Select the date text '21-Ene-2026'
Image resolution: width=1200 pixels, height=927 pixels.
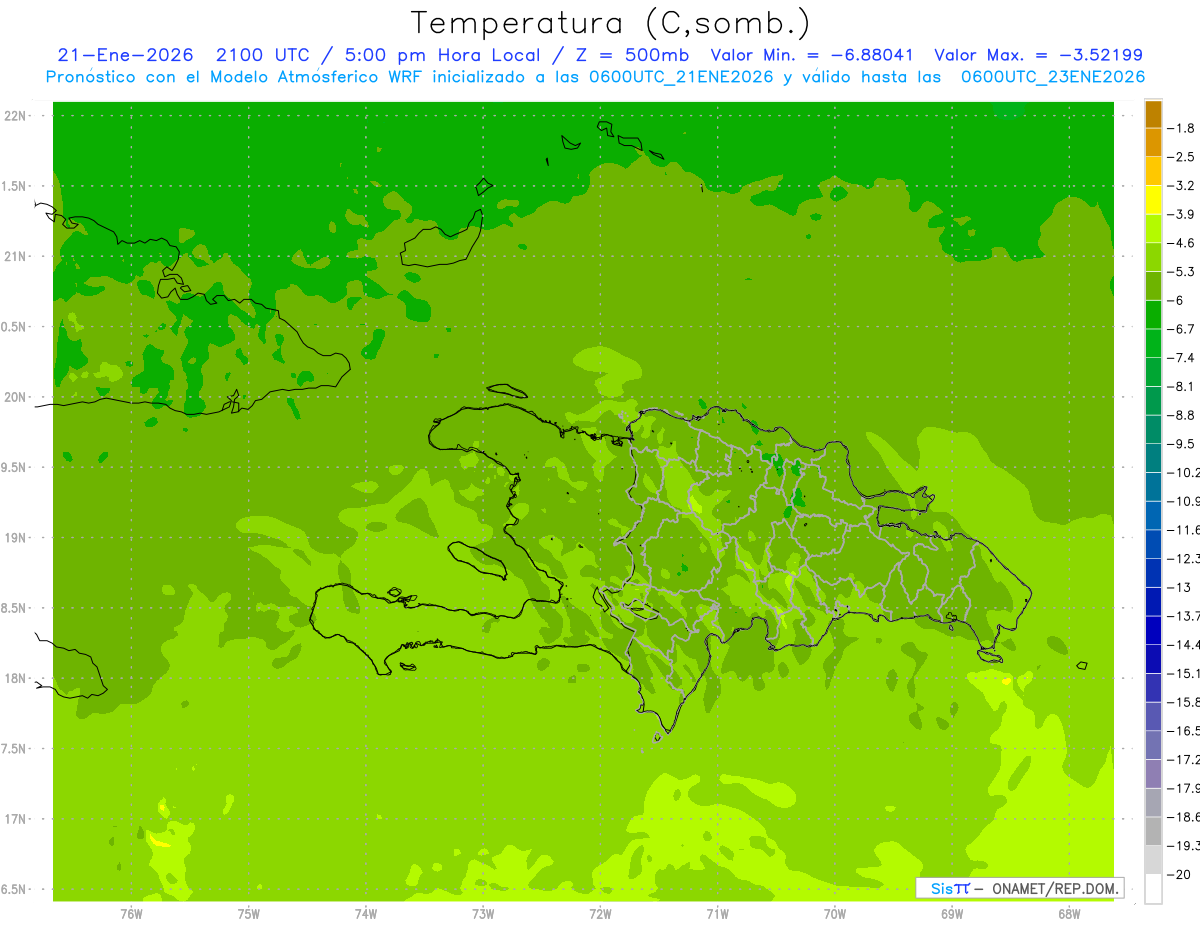(125, 55)
